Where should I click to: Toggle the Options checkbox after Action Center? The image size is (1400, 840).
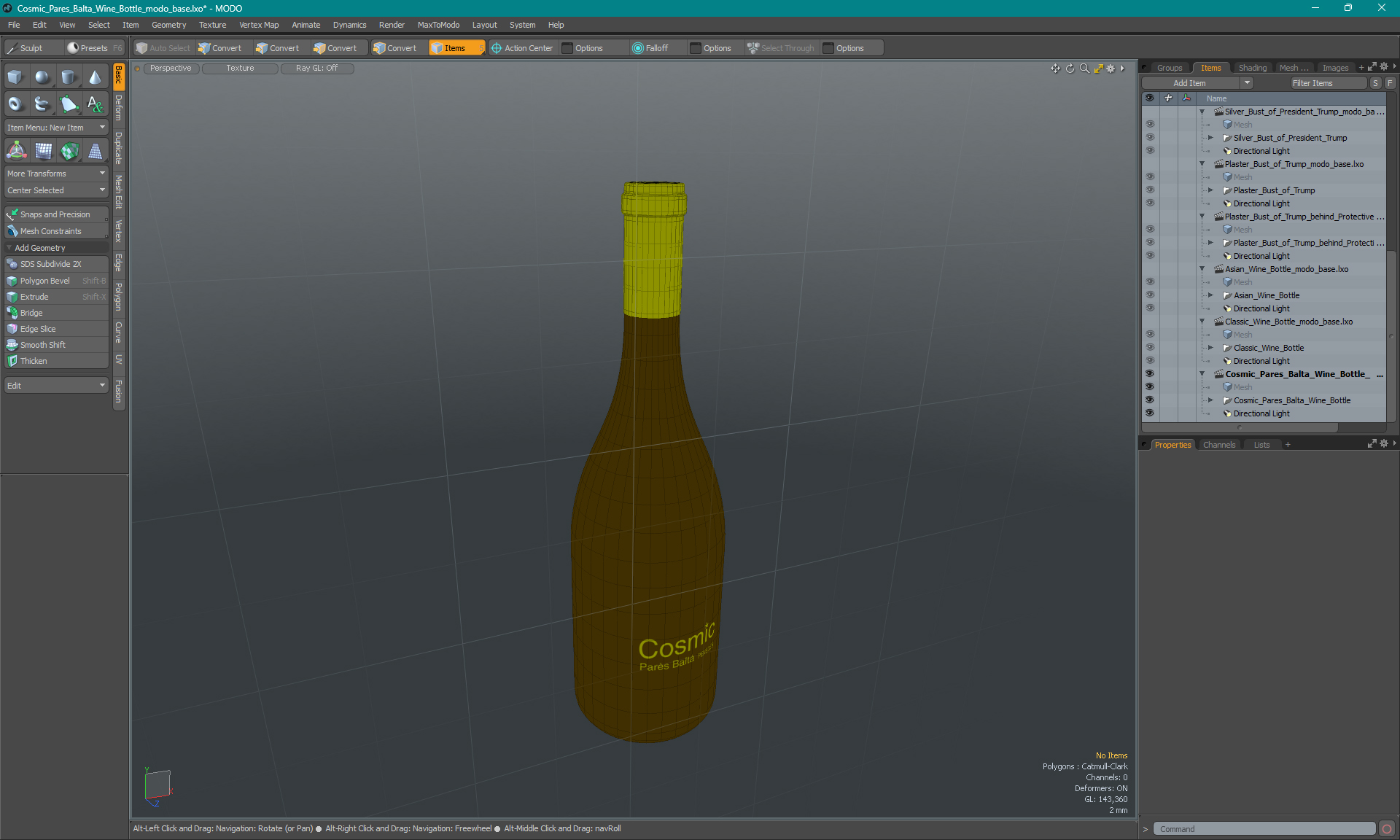567,48
